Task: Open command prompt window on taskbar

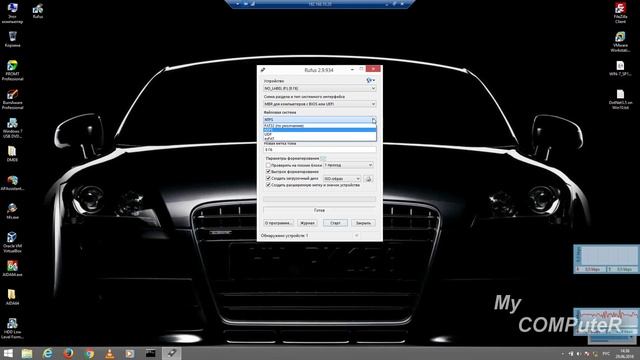Action: coord(151,353)
